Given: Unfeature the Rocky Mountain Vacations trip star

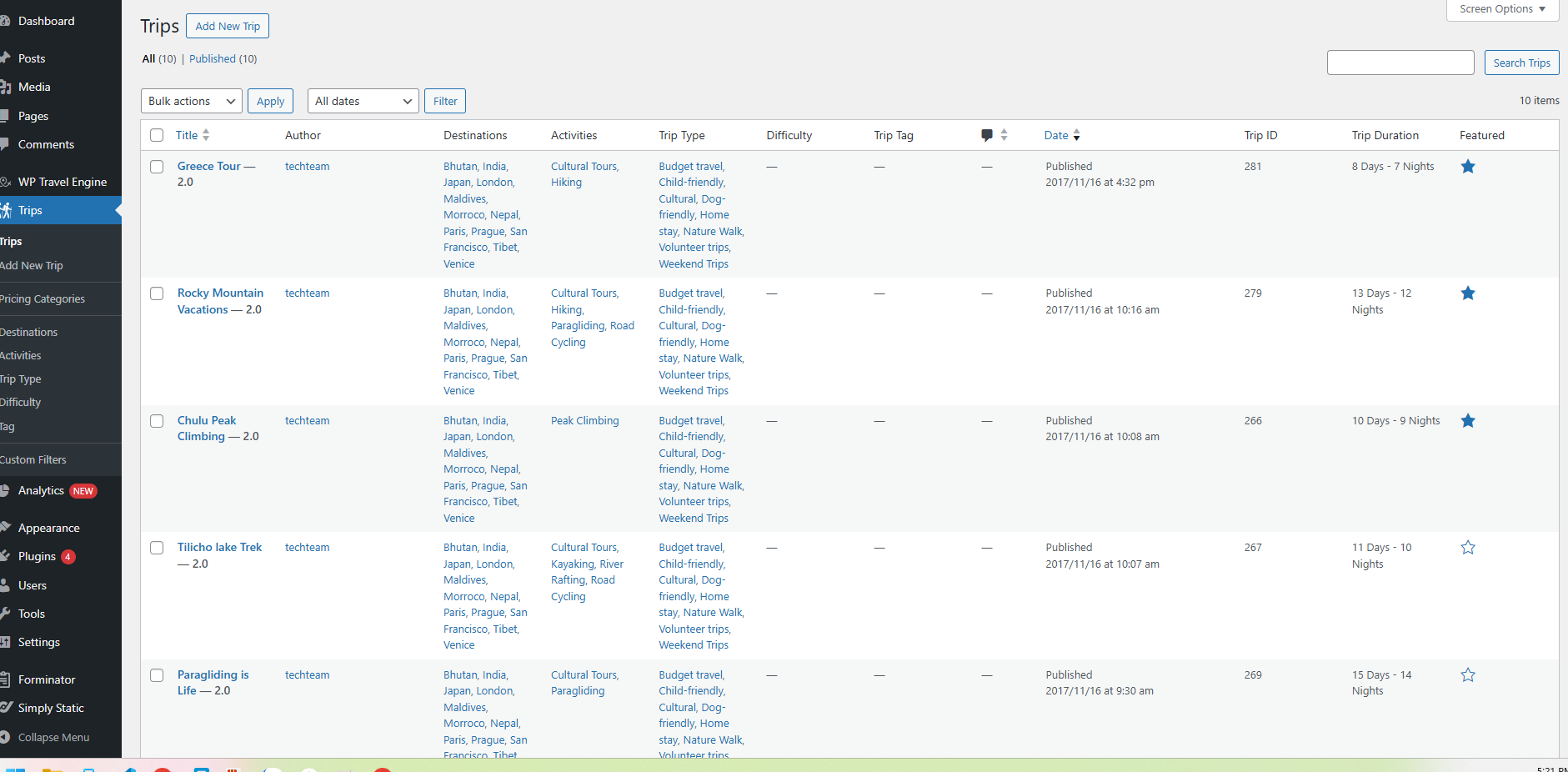Looking at the screenshot, I should (x=1468, y=293).
